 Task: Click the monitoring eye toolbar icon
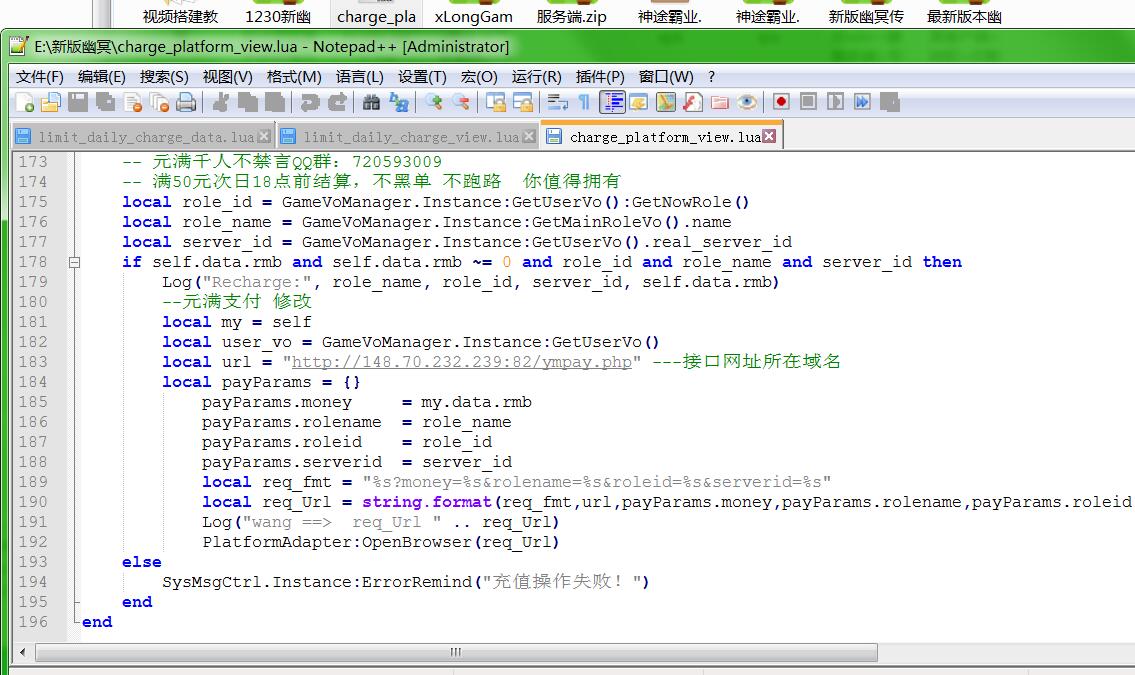tap(747, 102)
